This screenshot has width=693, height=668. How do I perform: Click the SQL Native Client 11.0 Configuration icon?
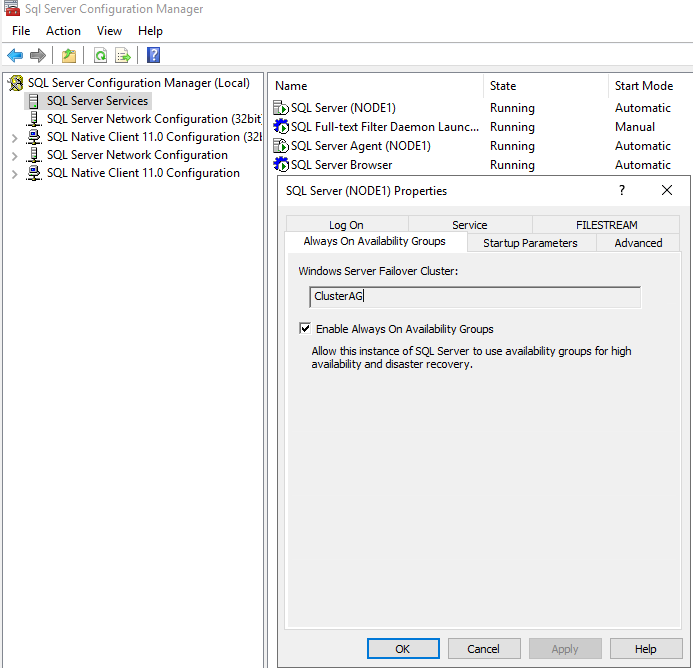pyautogui.click(x=34, y=173)
